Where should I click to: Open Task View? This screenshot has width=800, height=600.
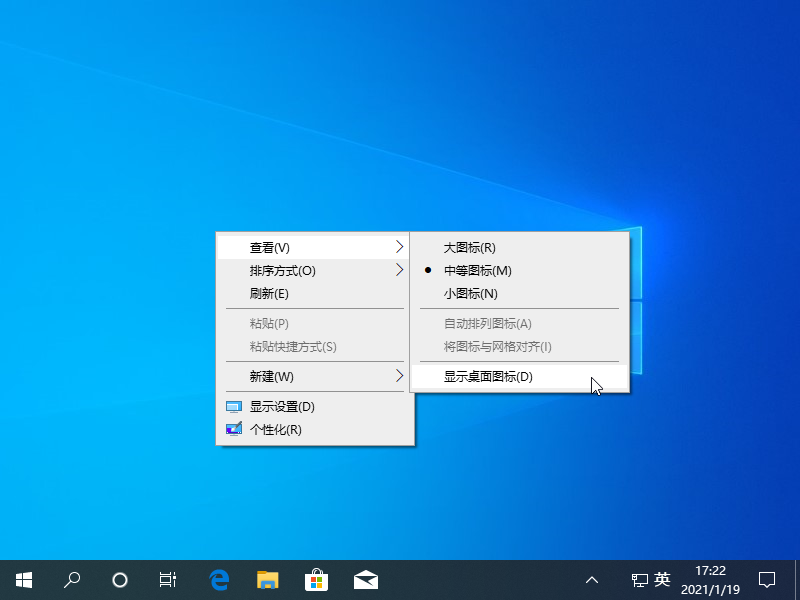point(167,580)
